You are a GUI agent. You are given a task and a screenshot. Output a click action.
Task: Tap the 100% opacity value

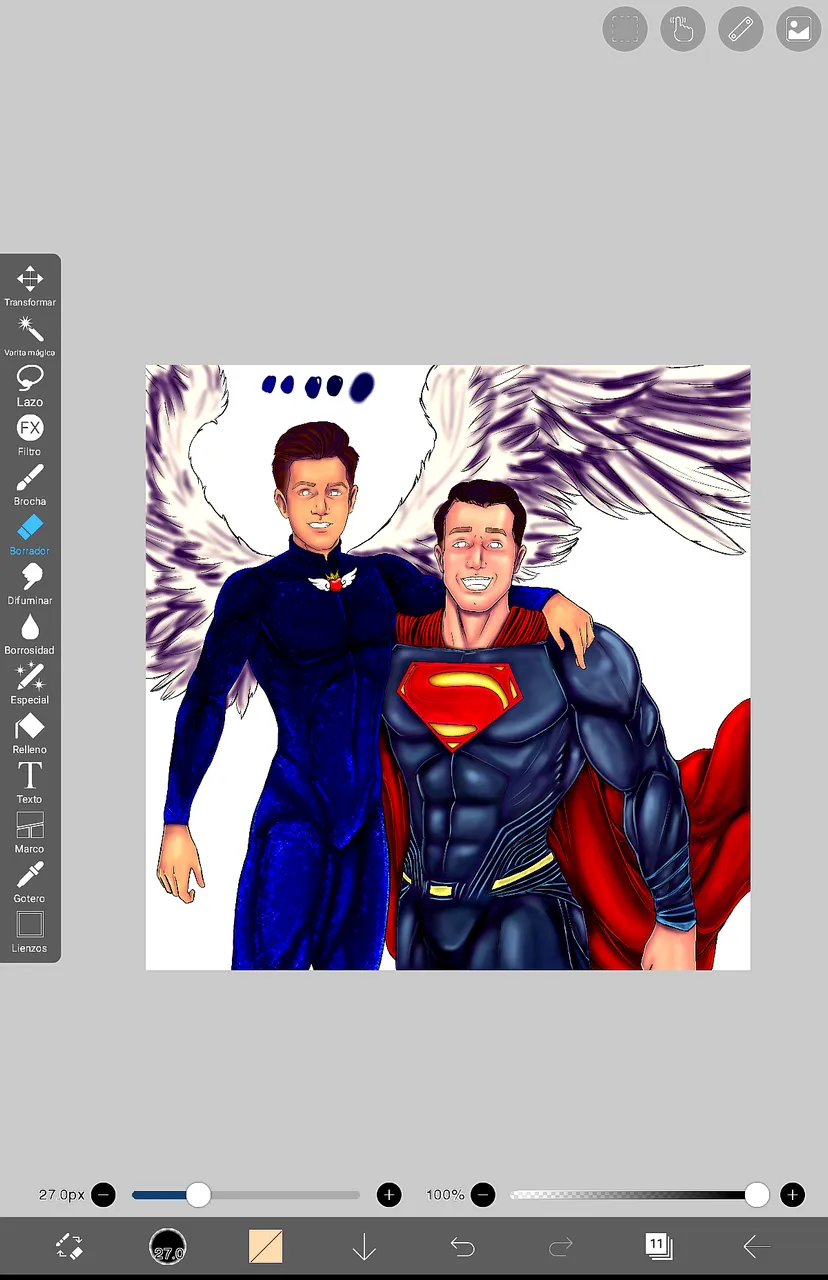pos(445,1195)
